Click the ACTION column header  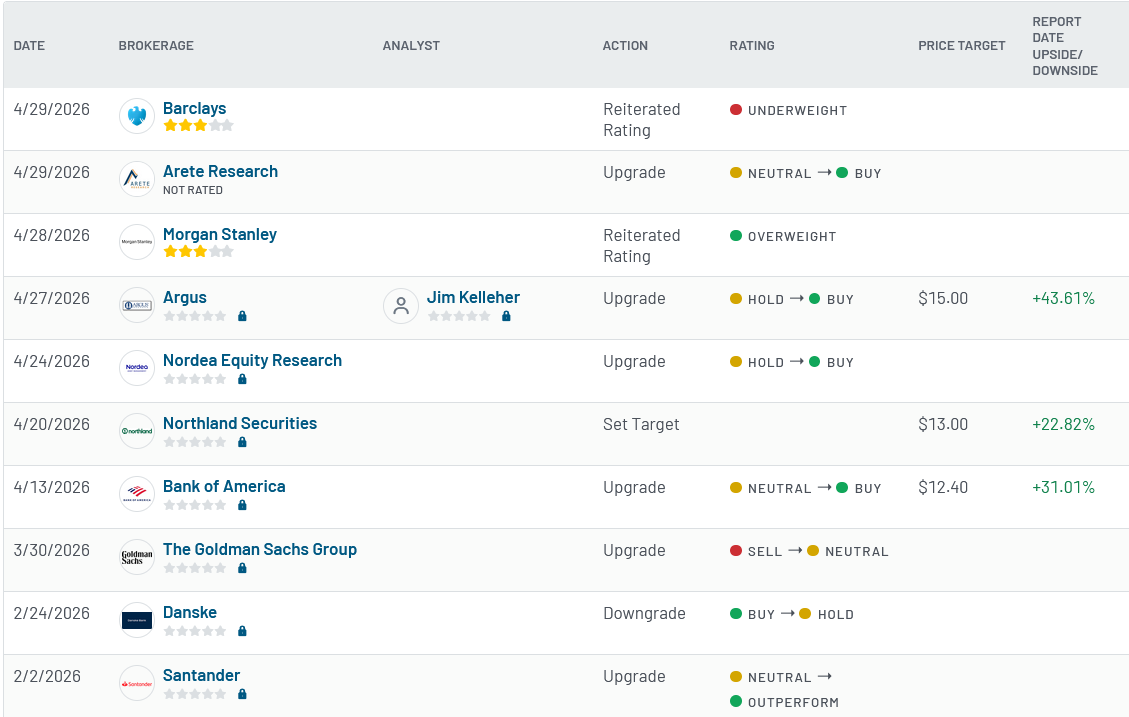coord(625,45)
